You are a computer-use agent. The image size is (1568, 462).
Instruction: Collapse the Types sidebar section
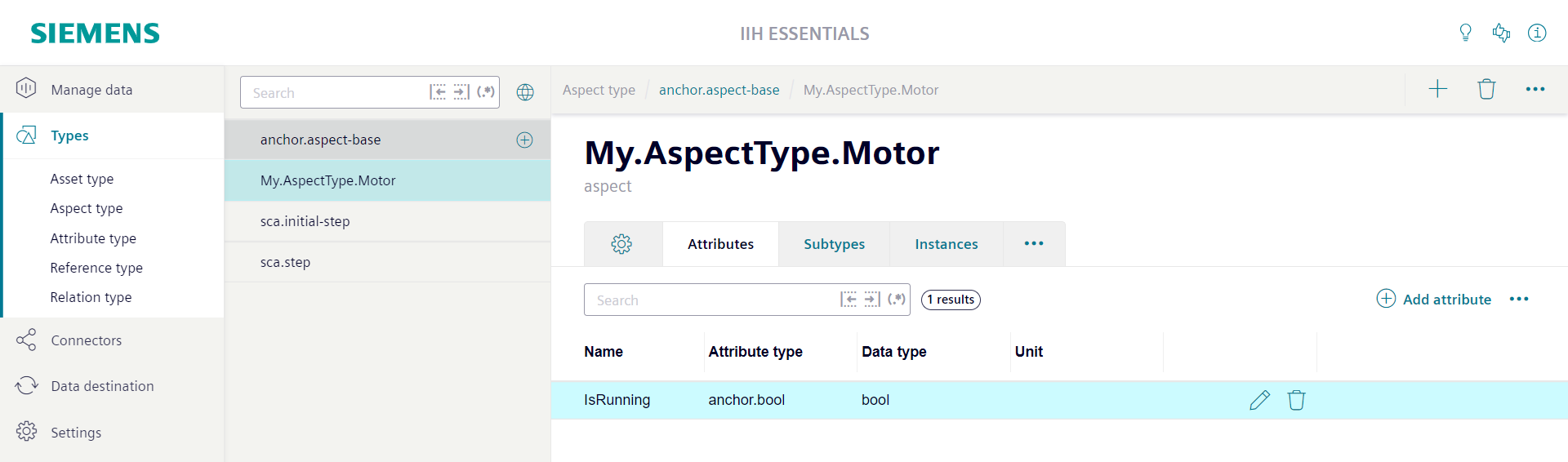click(112, 135)
